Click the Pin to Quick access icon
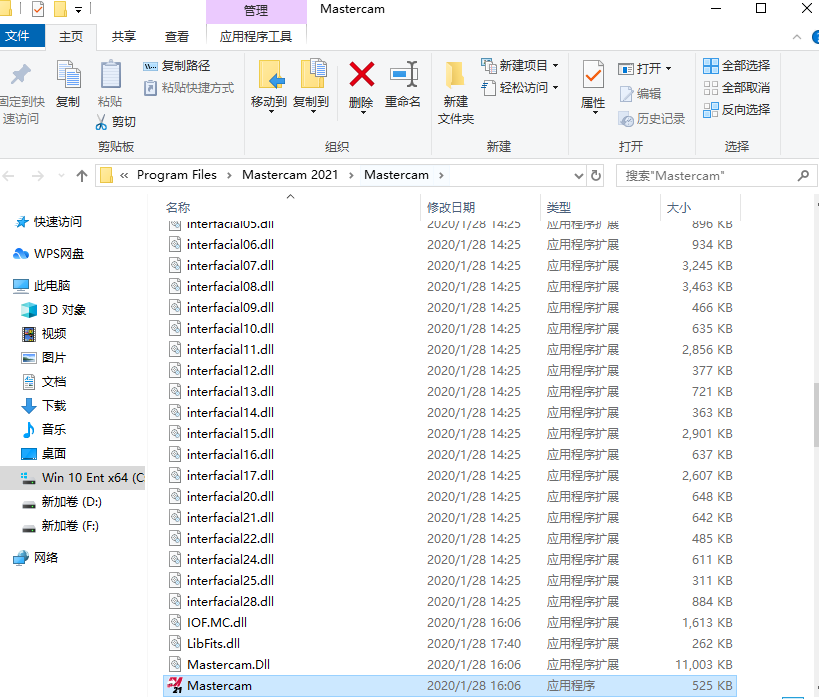Viewport: 819px width, 699px height. pos(21,75)
